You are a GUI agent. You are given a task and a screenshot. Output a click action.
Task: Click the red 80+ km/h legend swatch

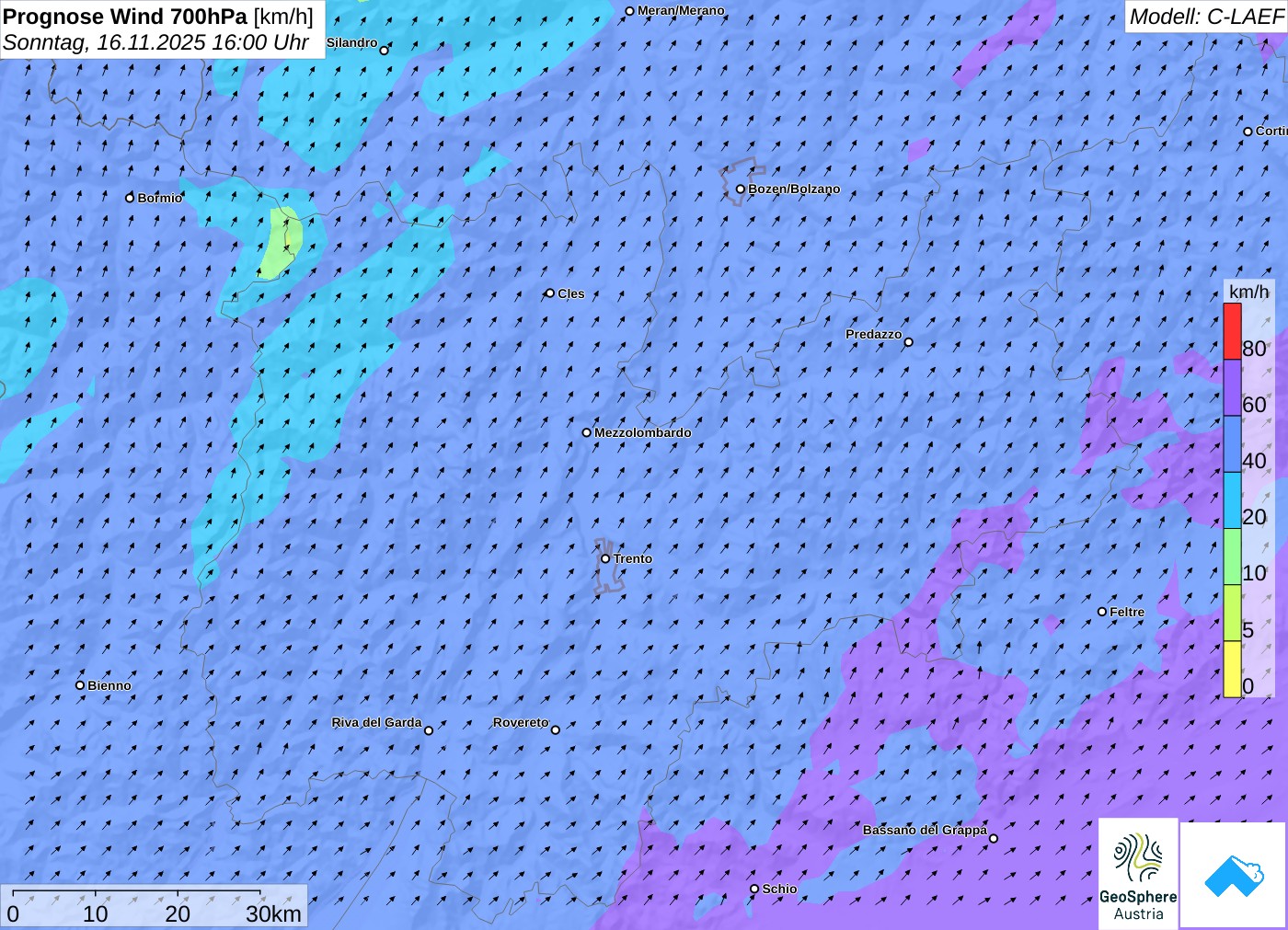[1232, 331]
